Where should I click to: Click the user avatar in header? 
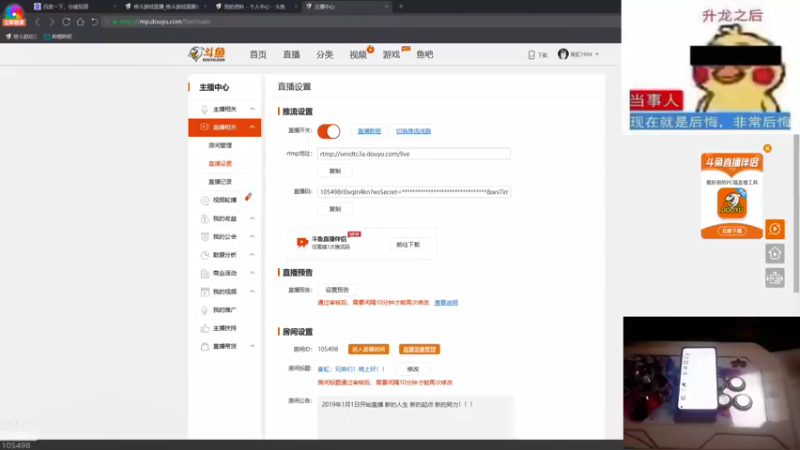[563, 54]
